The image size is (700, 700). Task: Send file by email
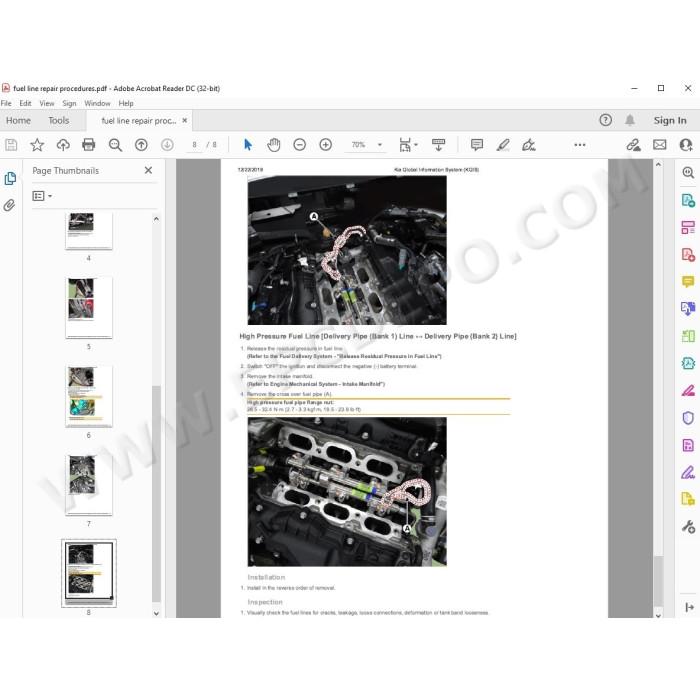660,145
